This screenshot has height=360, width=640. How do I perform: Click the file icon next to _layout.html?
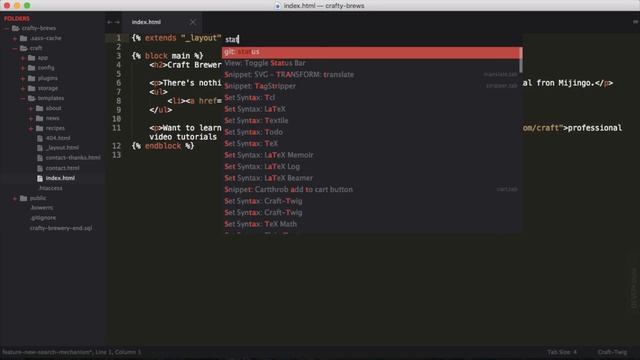tap(40, 148)
